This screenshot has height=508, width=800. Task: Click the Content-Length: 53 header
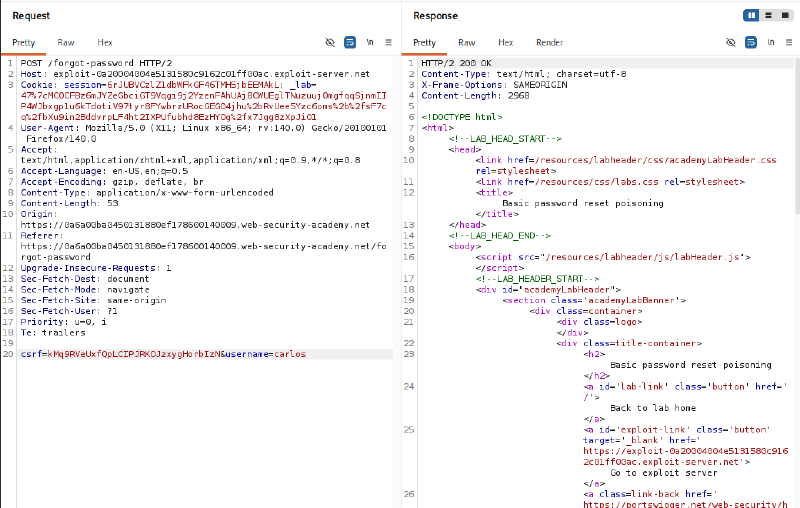point(69,203)
